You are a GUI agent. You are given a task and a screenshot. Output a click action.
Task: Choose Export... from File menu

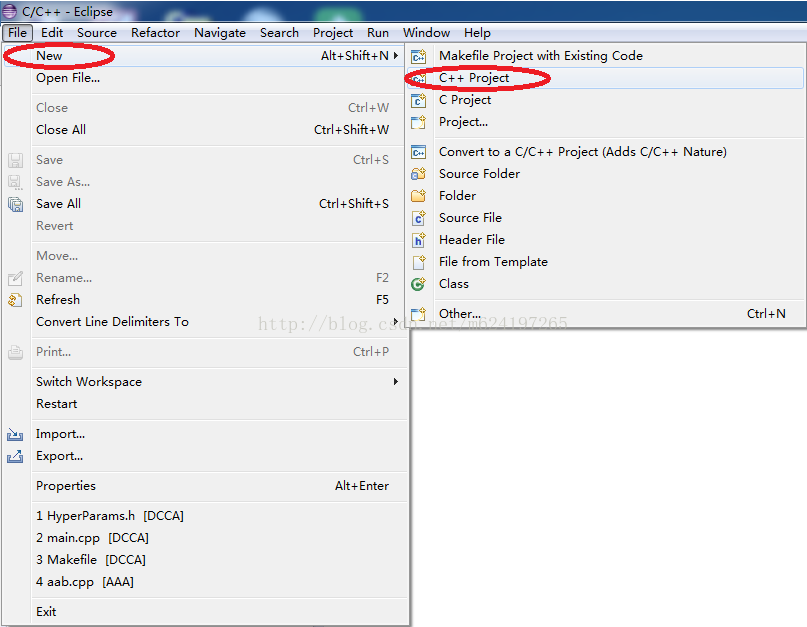click(x=205, y=456)
